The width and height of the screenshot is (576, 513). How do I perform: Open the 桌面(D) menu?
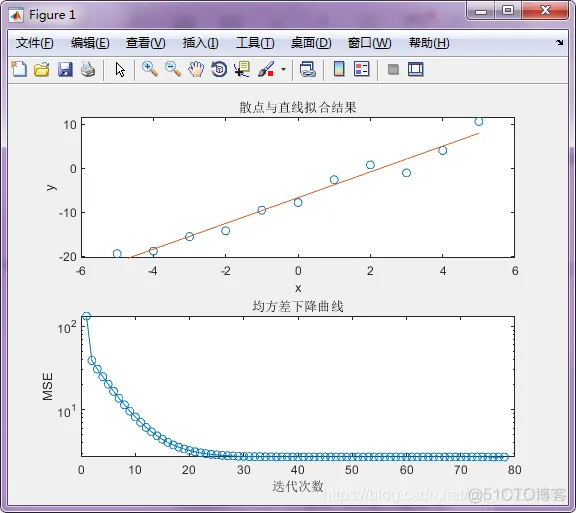pos(311,43)
